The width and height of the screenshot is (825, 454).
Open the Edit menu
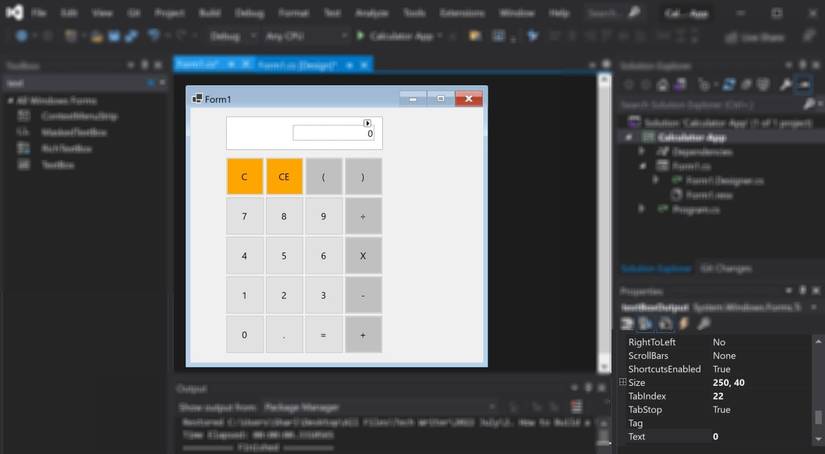tap(69, 13)
